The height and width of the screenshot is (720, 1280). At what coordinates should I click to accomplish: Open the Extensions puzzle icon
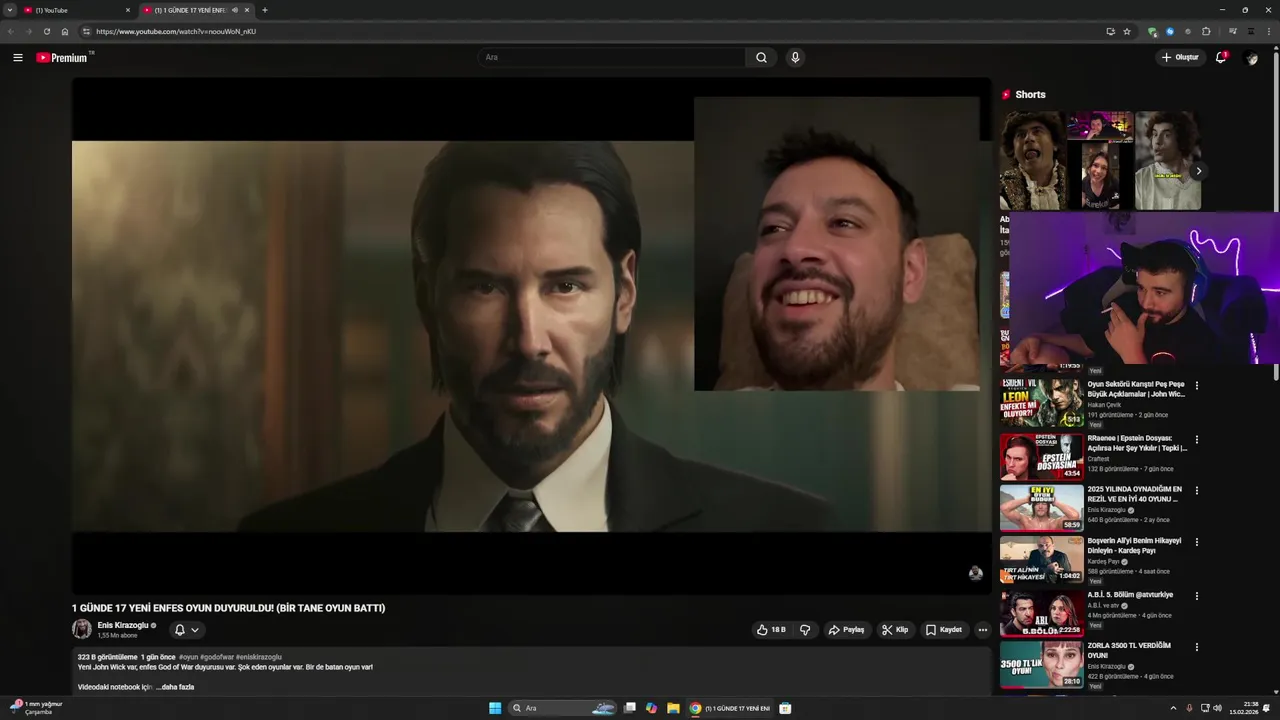coord(1206,31)
